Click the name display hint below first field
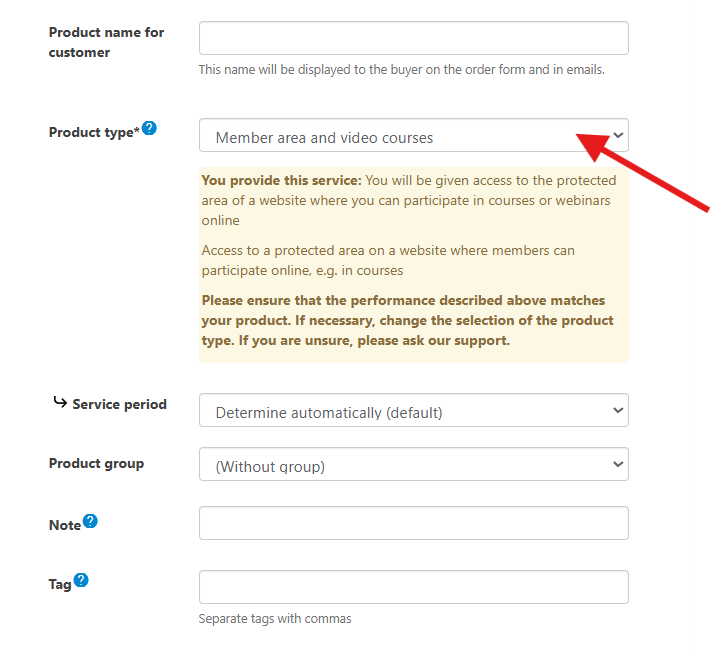710x652 pixels. coord(402,70)
